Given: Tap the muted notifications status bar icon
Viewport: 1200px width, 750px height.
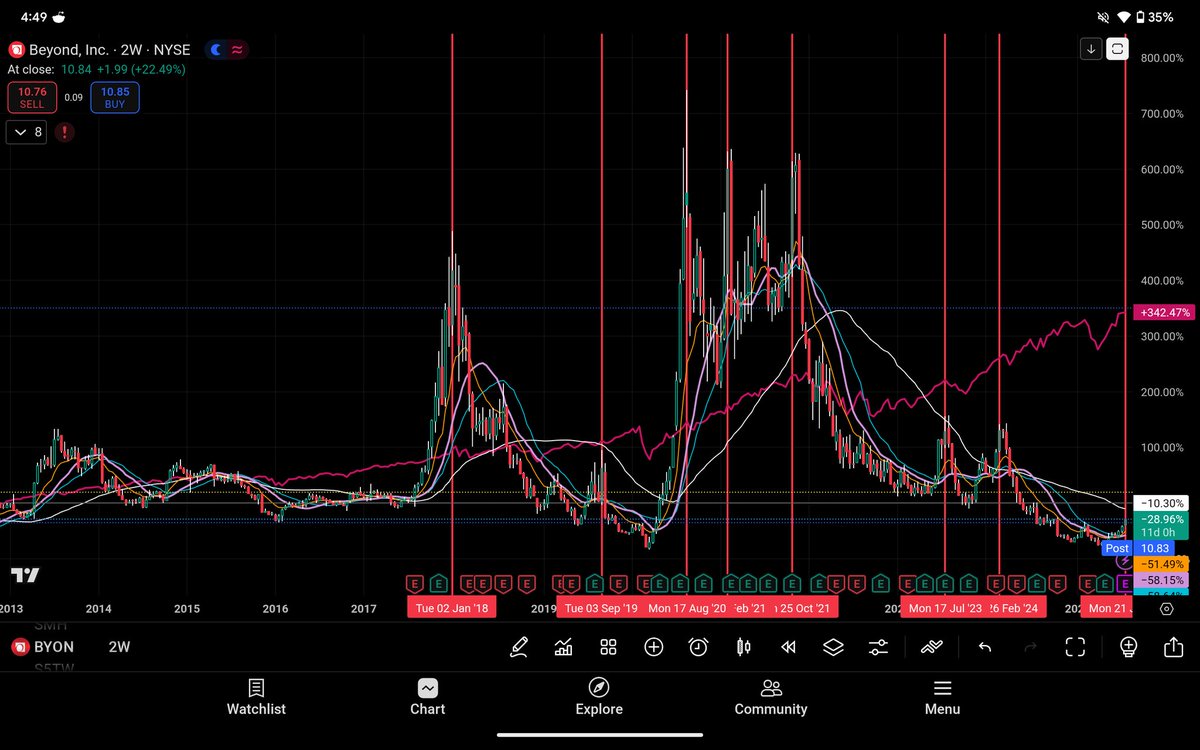Looking at the screenshot, I should [x=1103, y=17].
